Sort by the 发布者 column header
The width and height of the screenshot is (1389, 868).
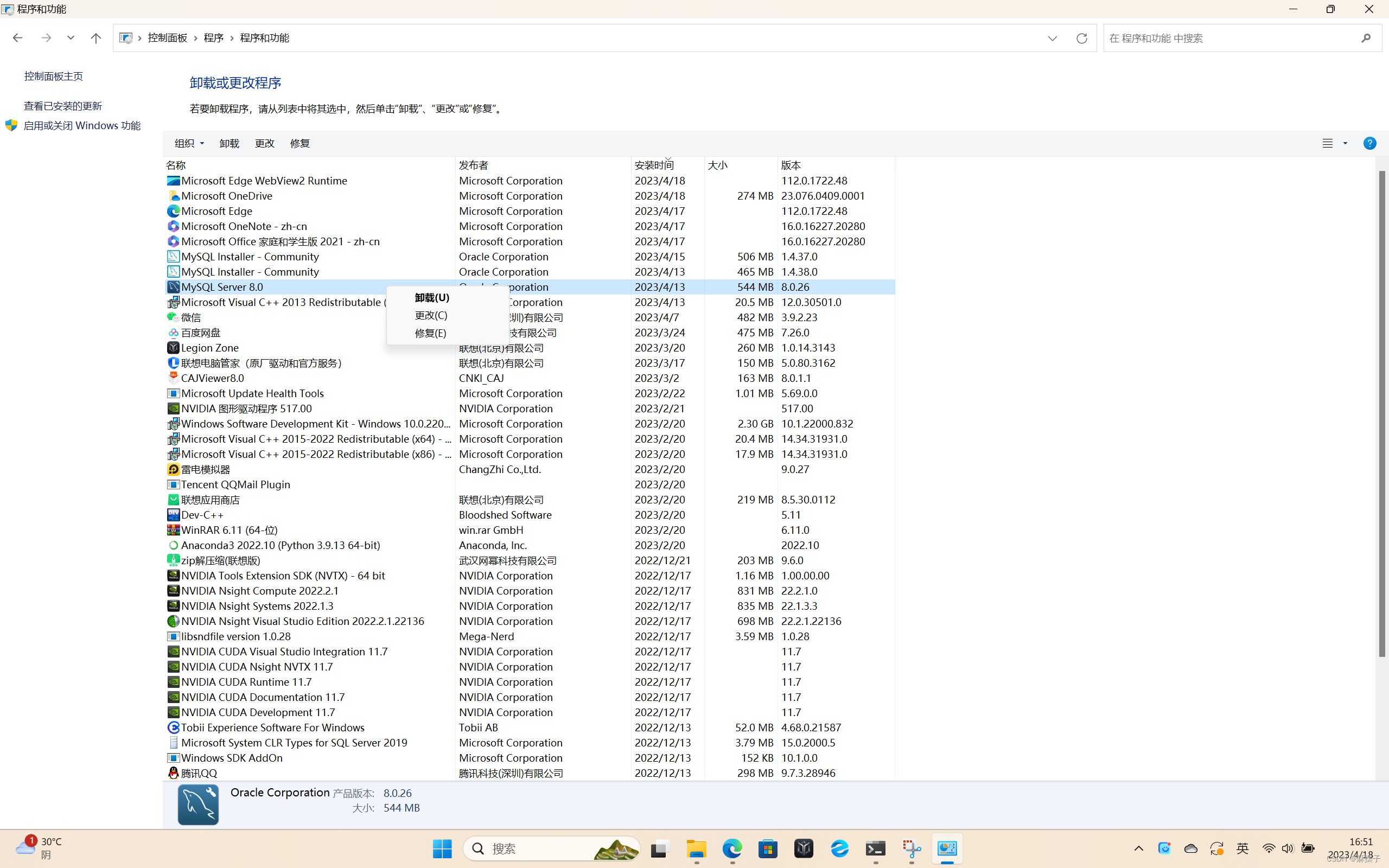coord(543,165)
